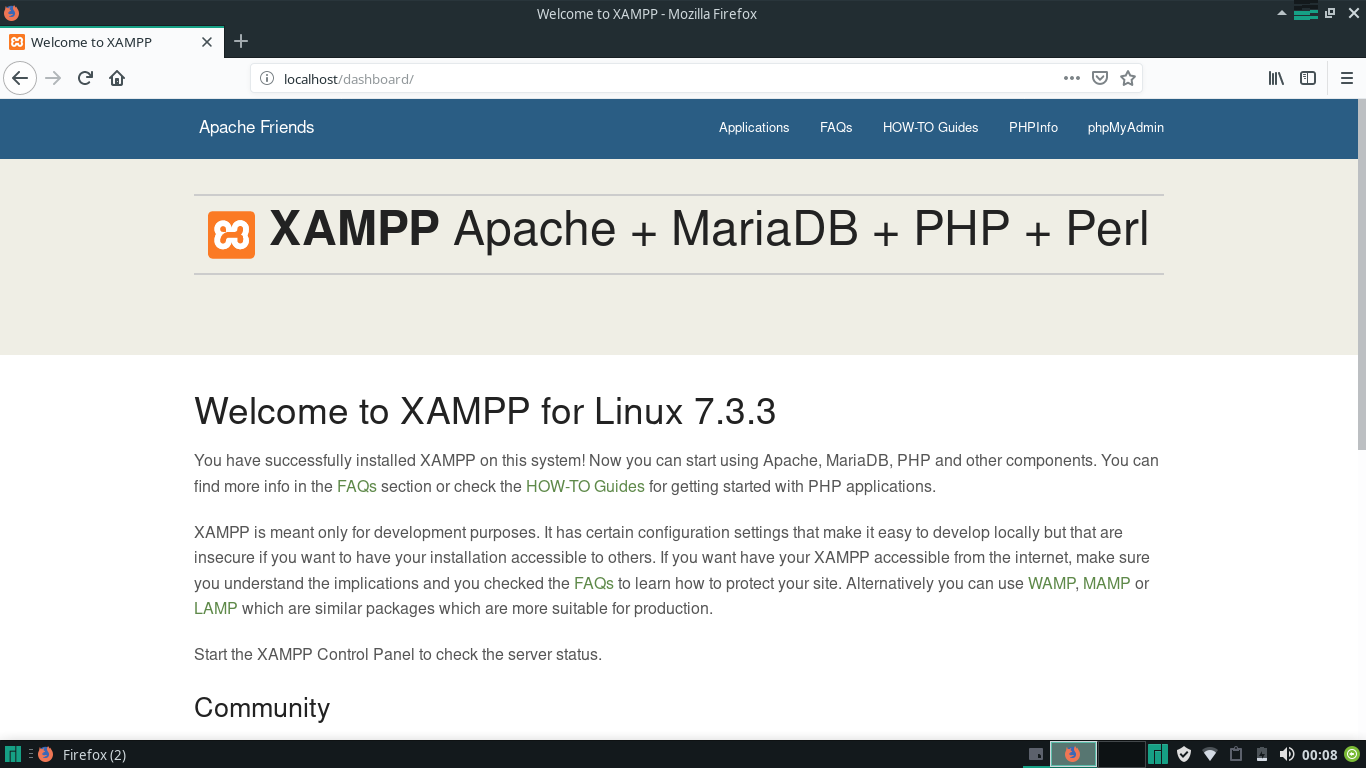Click the Firefox (2) taskbar entry

[82, 755]
